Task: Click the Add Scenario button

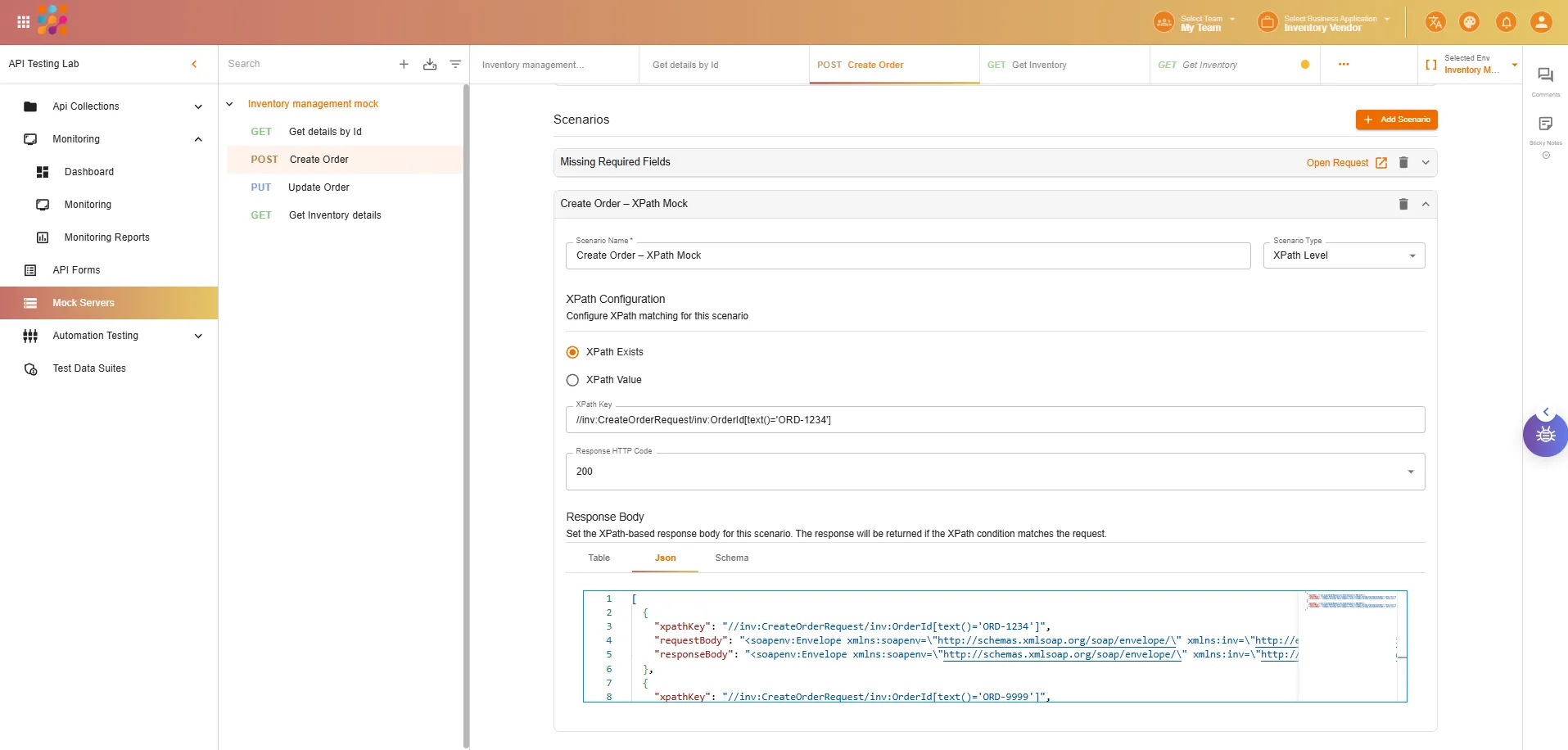Action: click(1396, 120)
